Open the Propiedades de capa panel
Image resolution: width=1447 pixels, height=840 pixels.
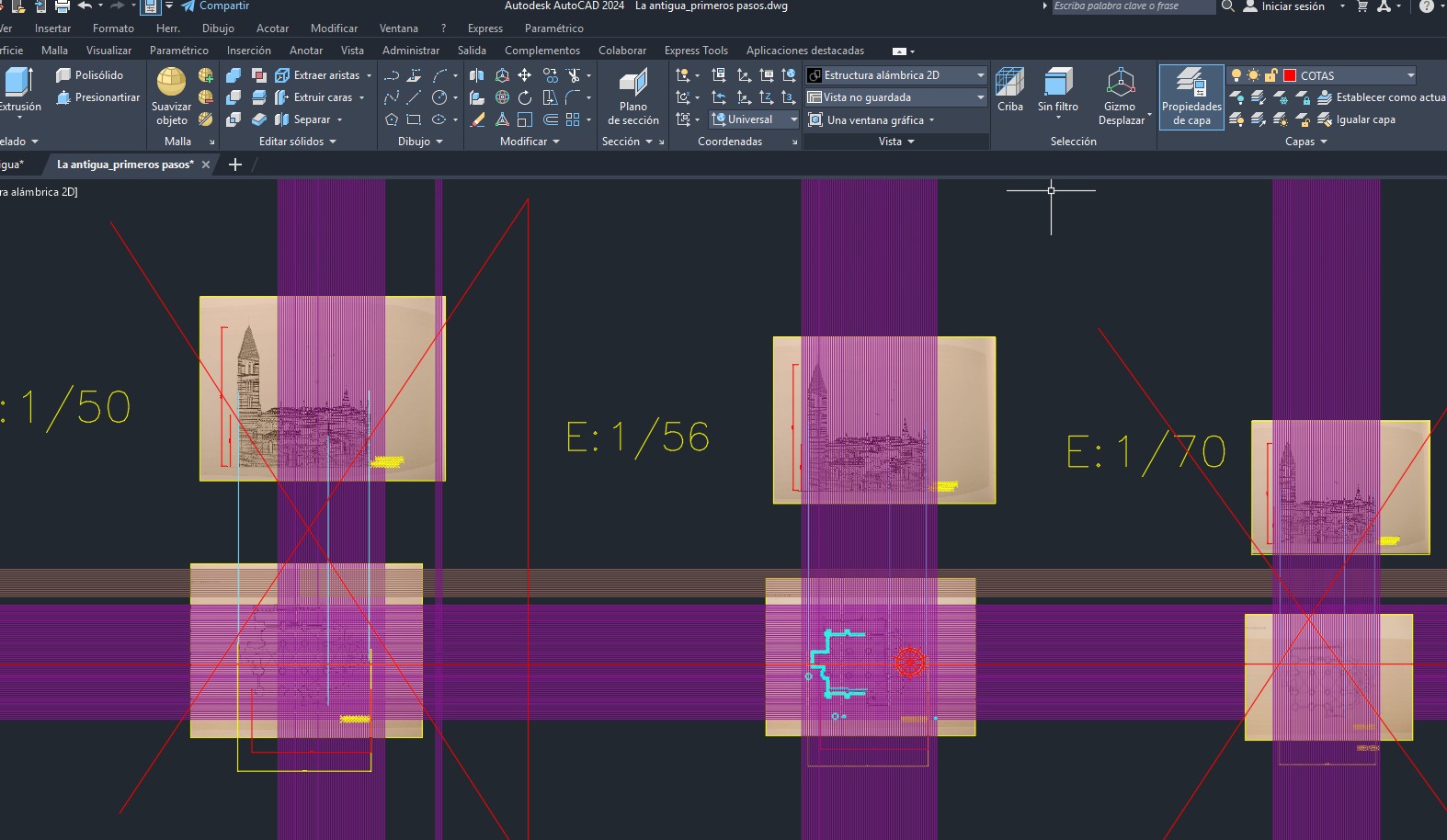pyautogui.click(x=1191, y=96)
